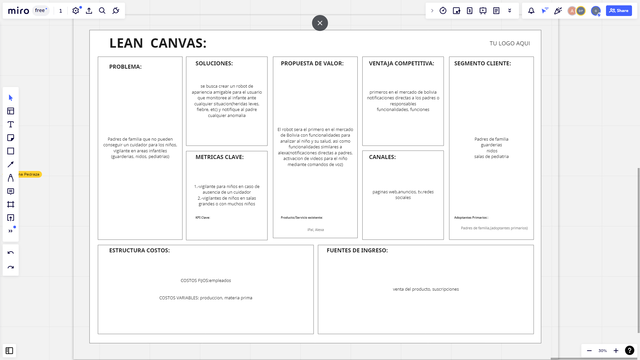This screenshot has width=640, height=360.
Task: Open the free plan upgrade badge
Action: pyautogui.click(x=40, y=11)
